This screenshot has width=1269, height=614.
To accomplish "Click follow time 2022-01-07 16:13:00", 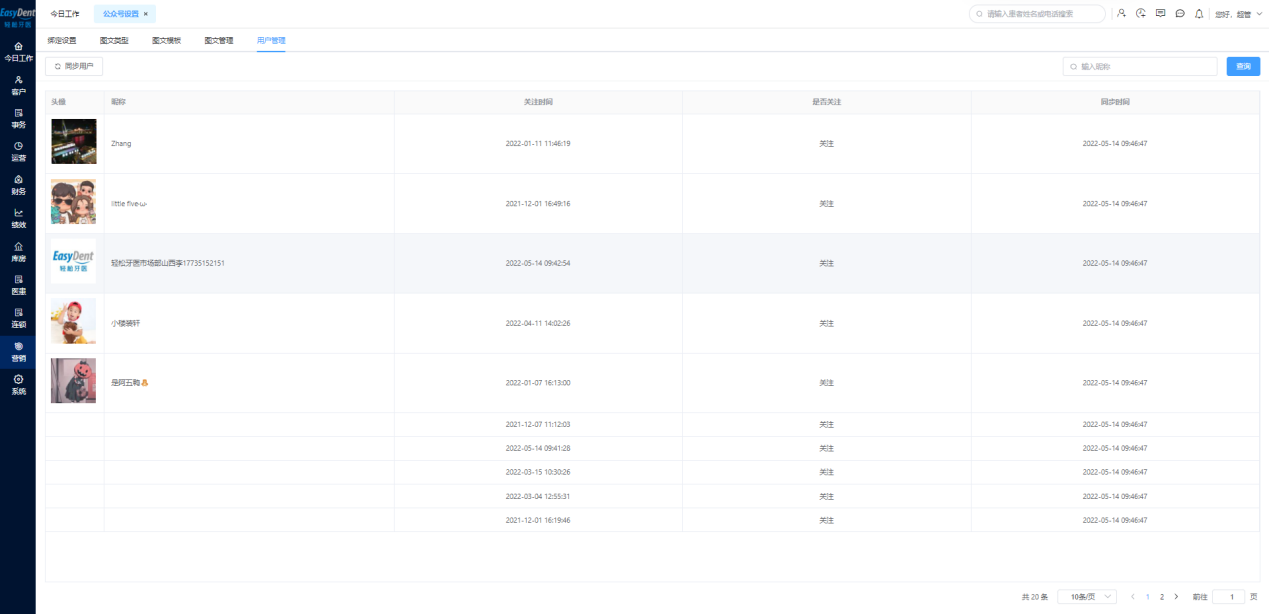I will (538, 382).
